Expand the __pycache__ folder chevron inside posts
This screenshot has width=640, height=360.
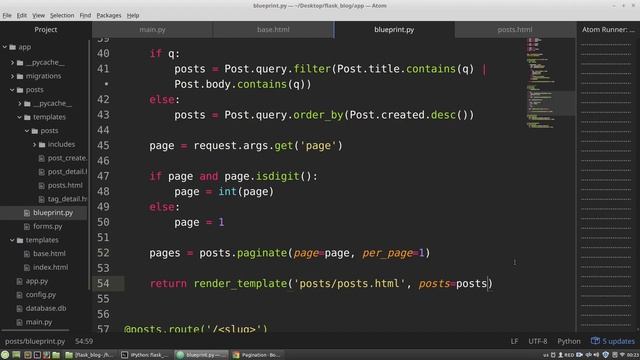click(20, 104)
